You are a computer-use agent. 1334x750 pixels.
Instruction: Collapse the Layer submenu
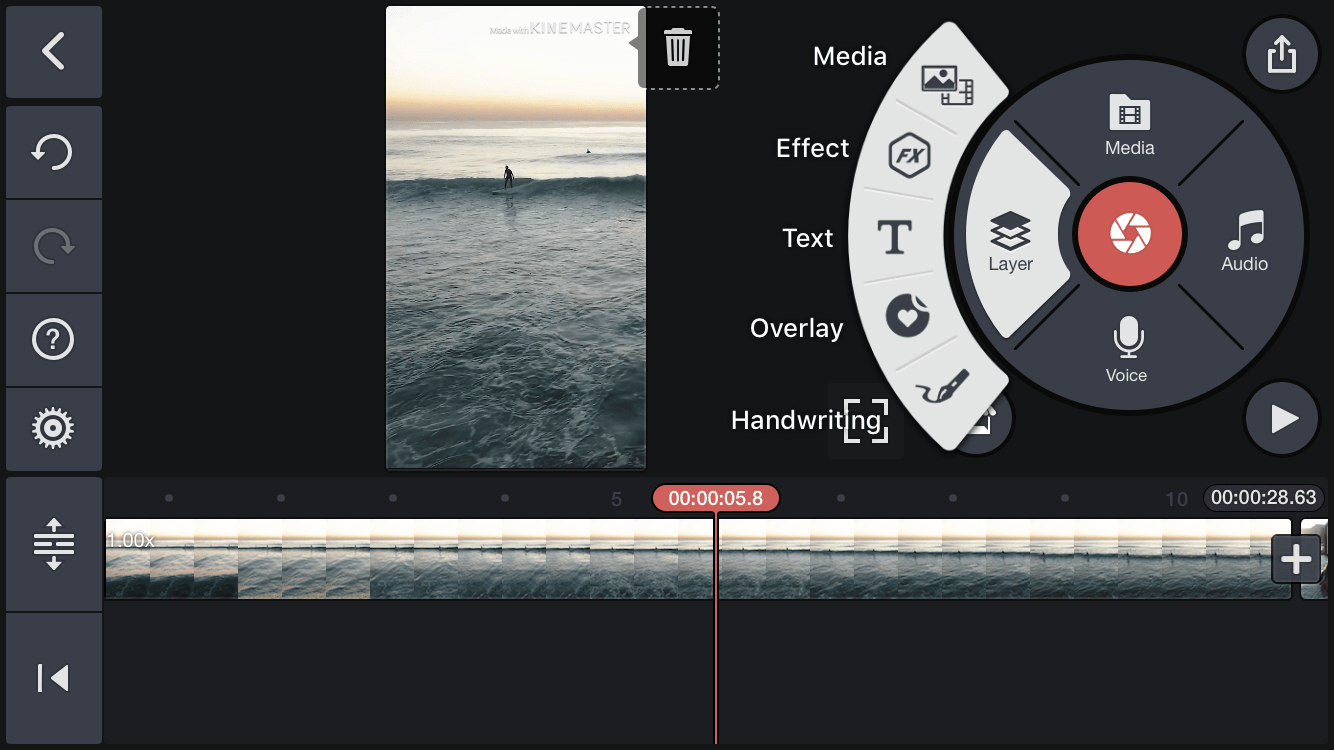[x=1011, y=240]
